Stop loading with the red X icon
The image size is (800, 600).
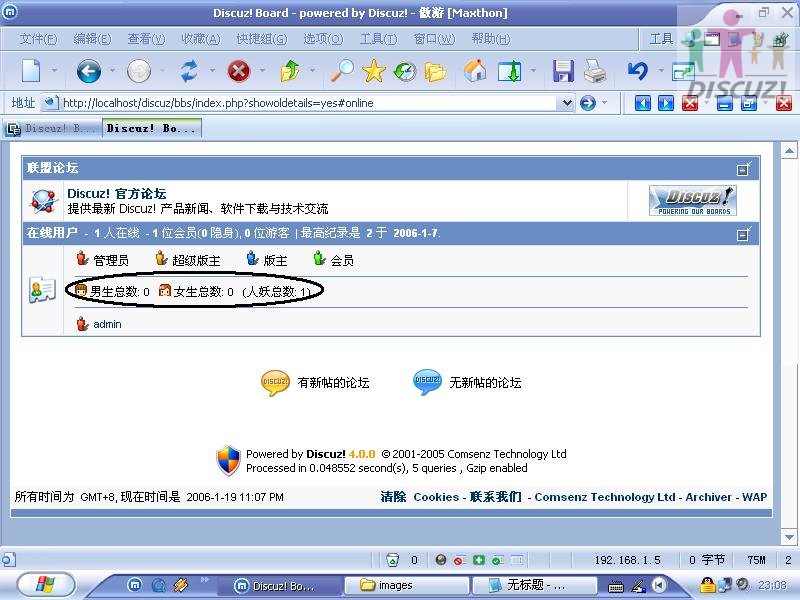click(239, 71)
